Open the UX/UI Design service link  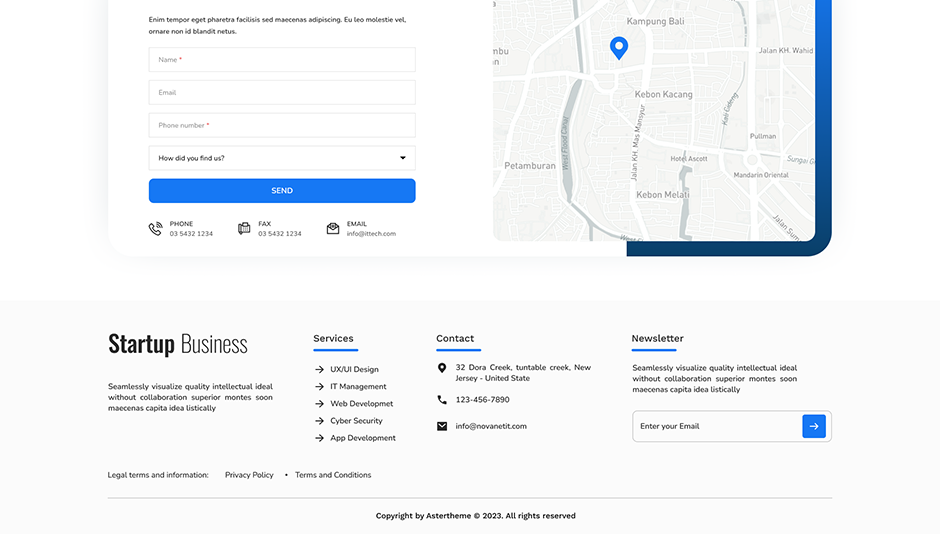[x=354, y=370]
